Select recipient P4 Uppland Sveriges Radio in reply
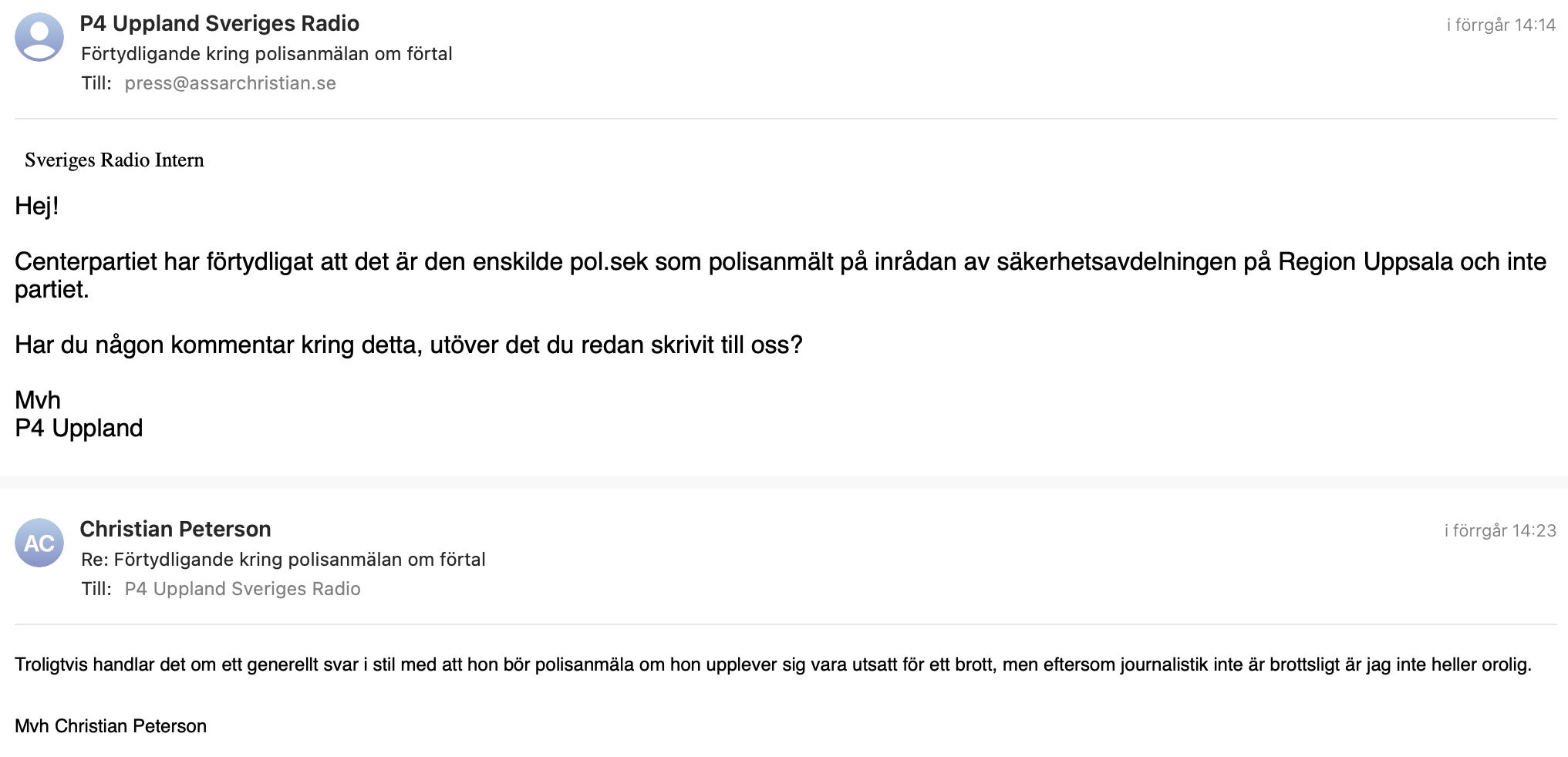 (x=242, y=589)
